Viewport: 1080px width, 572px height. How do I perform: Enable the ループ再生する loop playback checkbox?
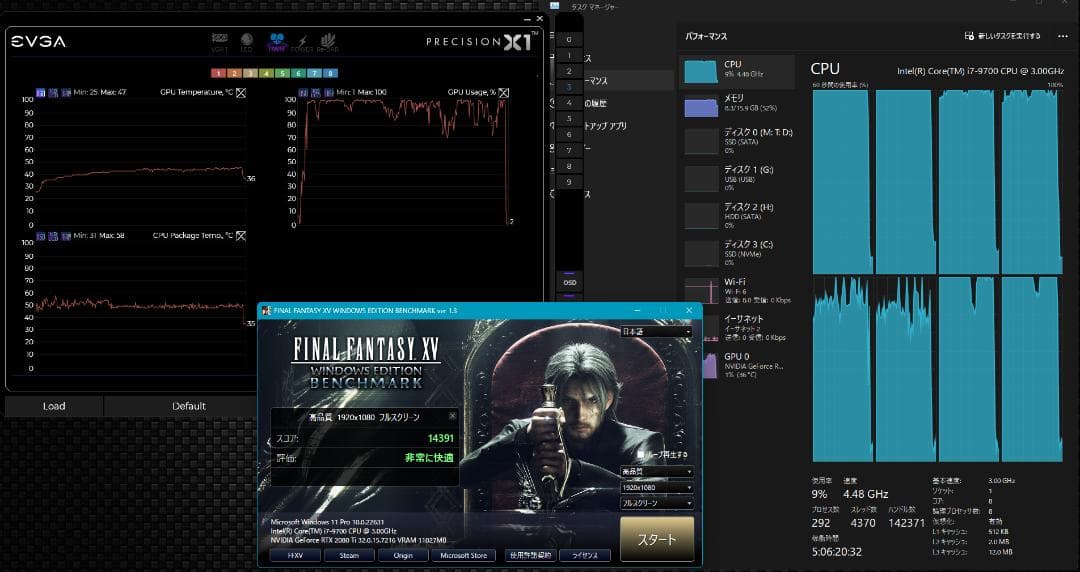coord(641,455)
